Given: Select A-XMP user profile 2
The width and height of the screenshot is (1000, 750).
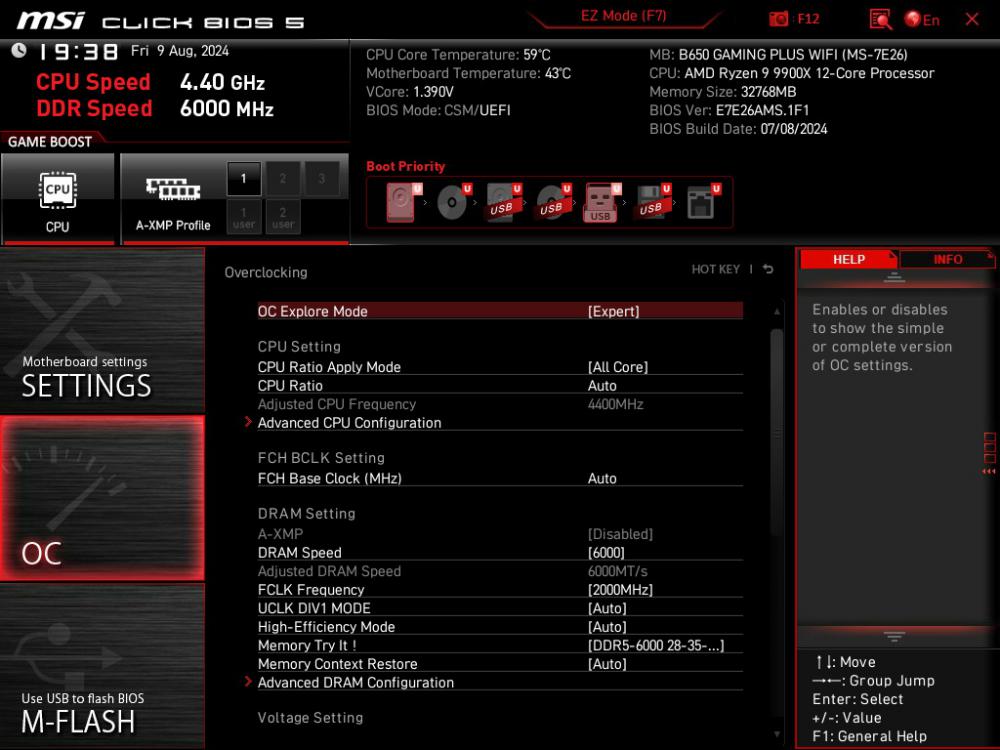Looking at the screenshot, I should pos(283,217).
